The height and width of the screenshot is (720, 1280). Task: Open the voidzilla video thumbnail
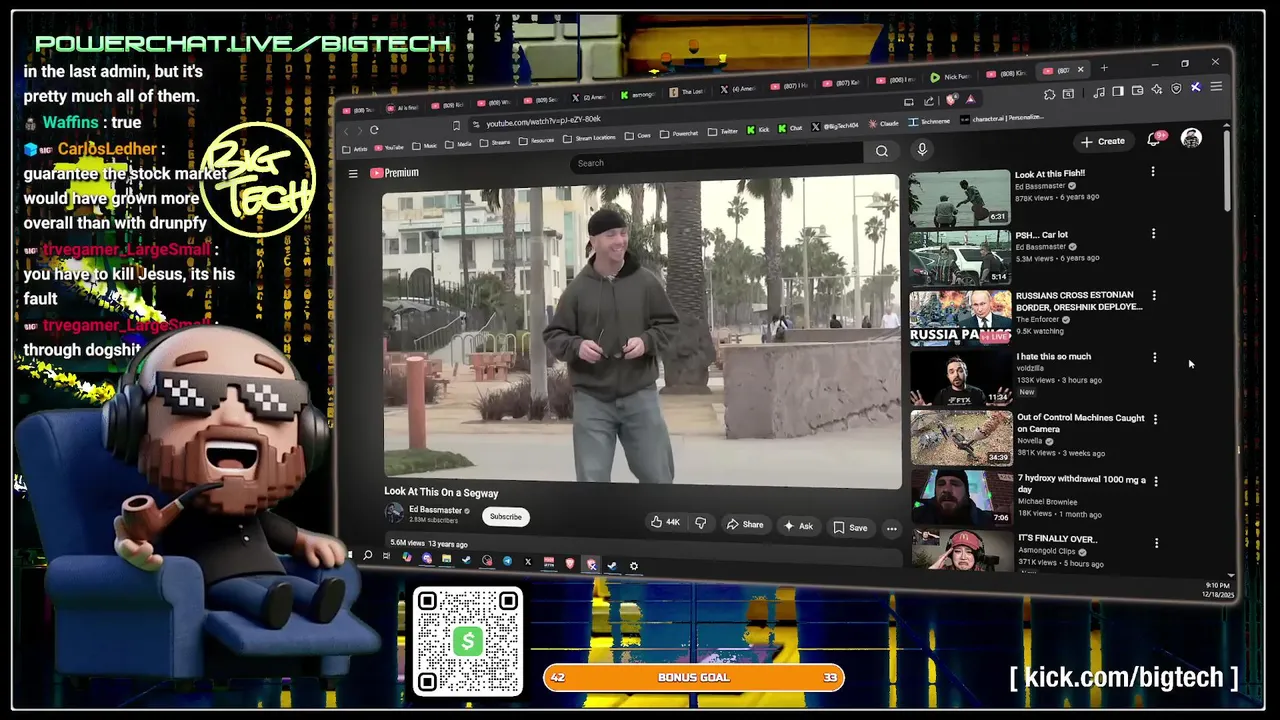tap(961, 378)
